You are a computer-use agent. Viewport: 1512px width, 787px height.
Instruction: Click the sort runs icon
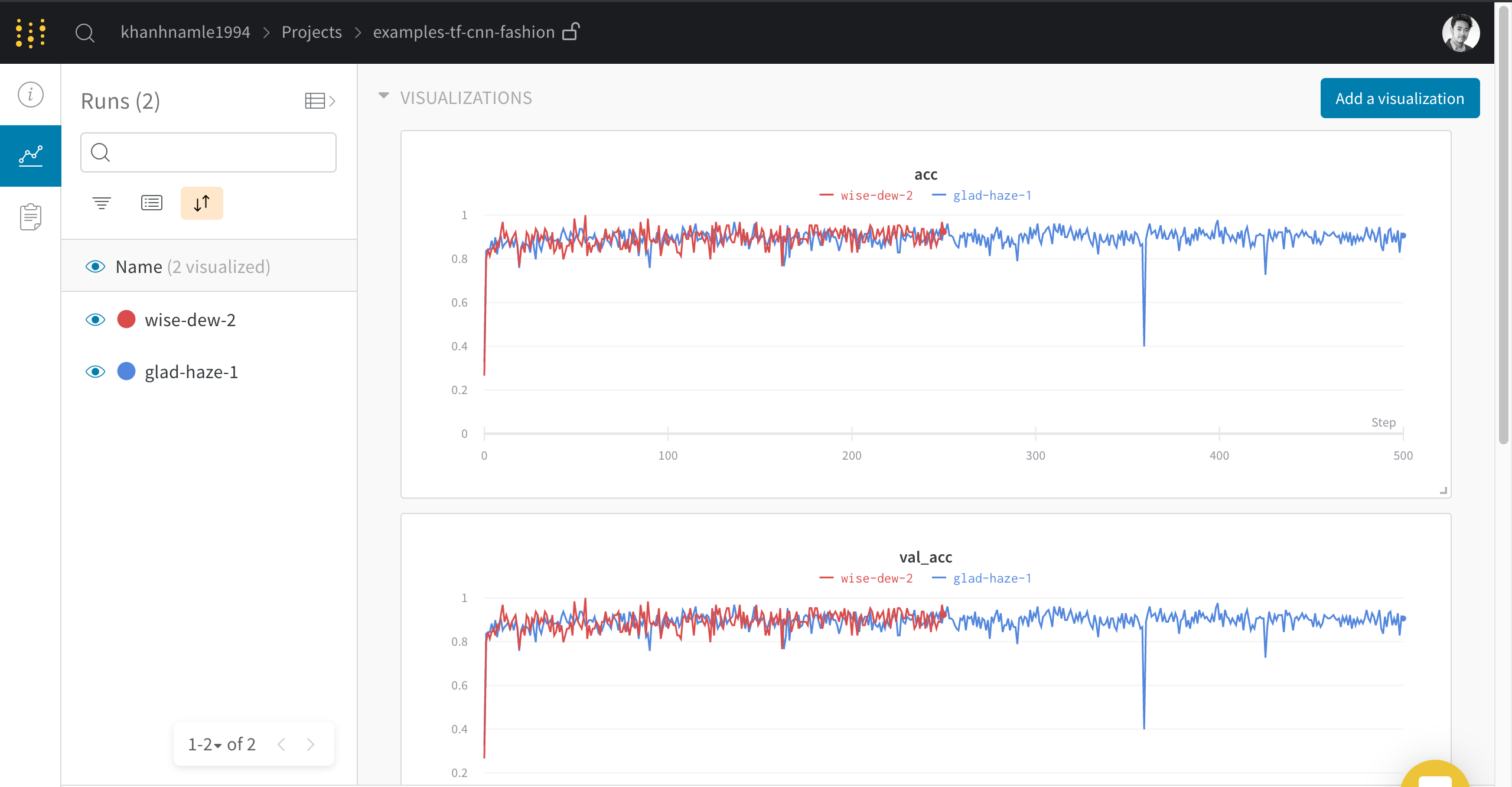click(201, 203)
